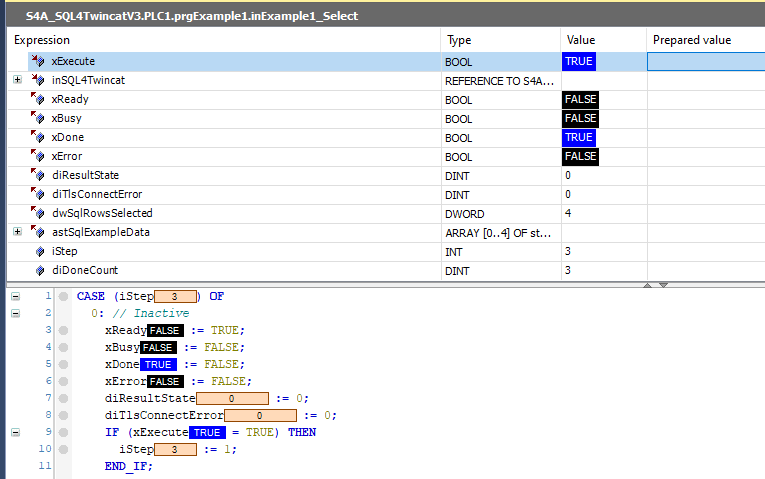Click the dwSqlRowsSelected variable icon
Viewport: 765px width, 479px height.
(x=38, y=213)
